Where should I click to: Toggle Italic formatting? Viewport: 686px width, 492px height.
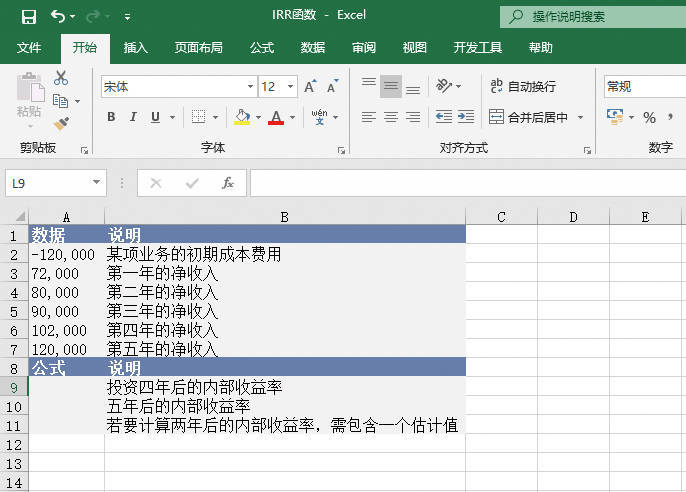(x=133, y=117)
